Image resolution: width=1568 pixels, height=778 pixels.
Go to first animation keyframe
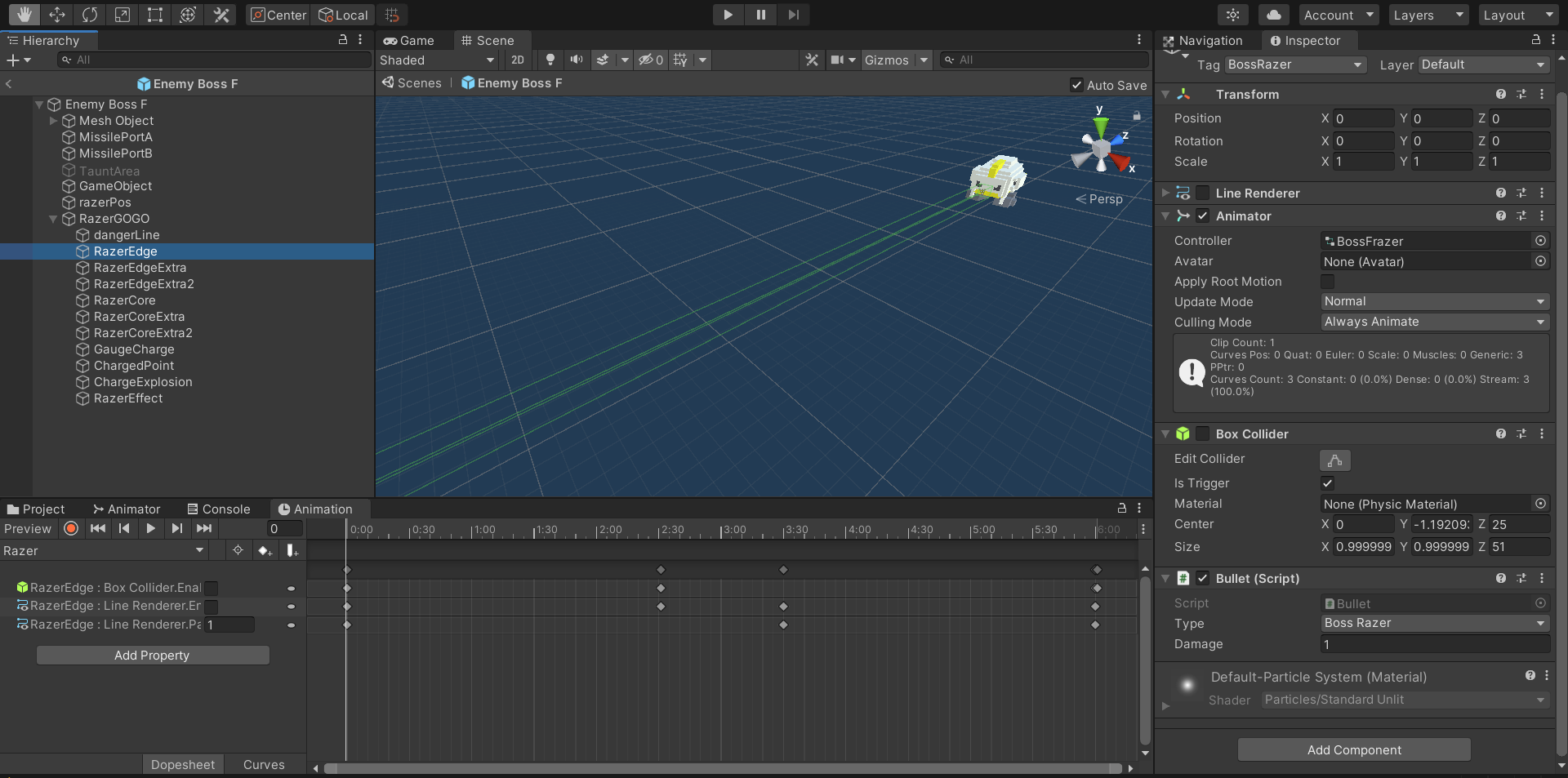[x=98, y=528]
